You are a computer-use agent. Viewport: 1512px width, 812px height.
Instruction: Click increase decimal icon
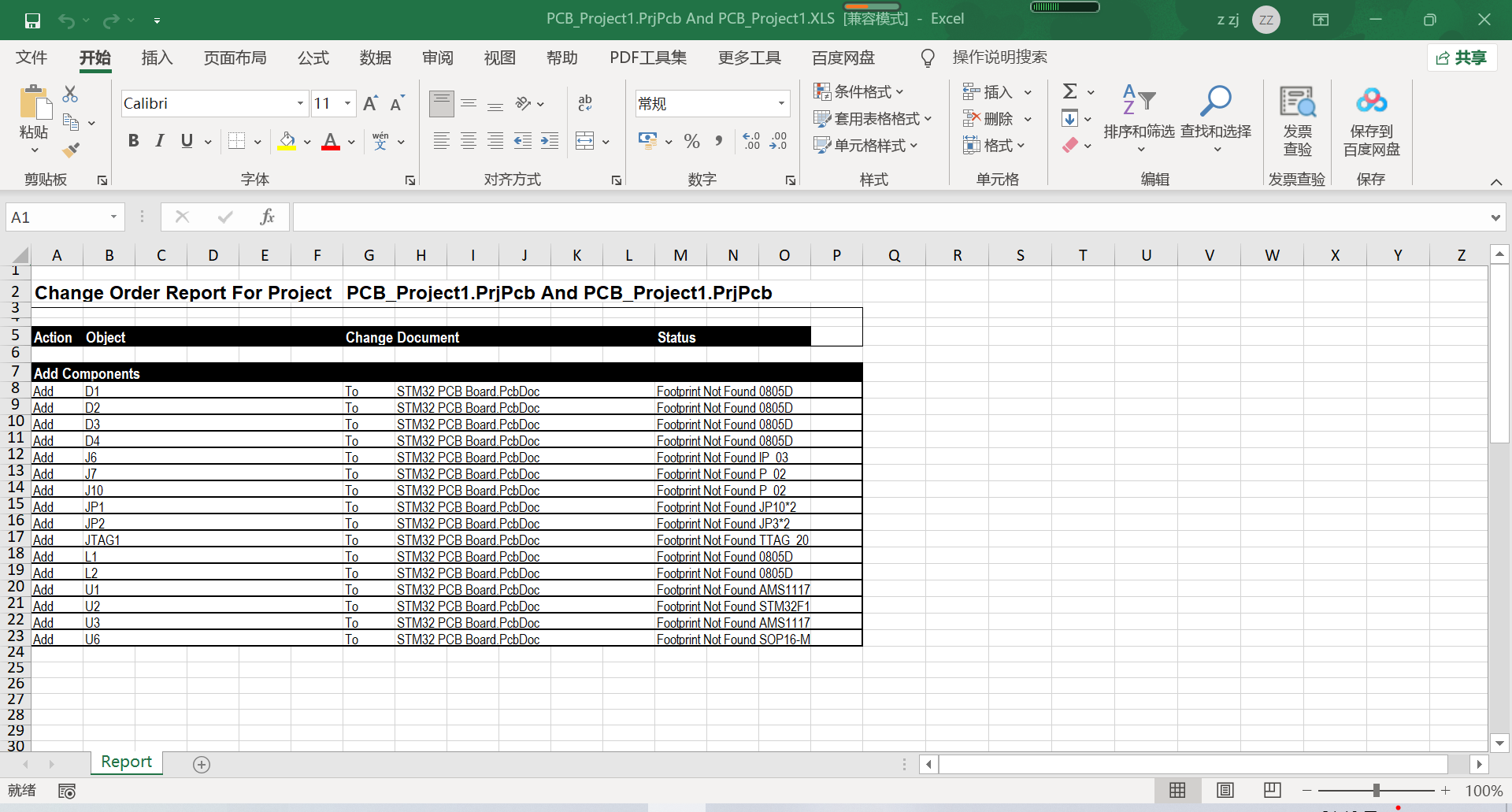pos(752,141)
